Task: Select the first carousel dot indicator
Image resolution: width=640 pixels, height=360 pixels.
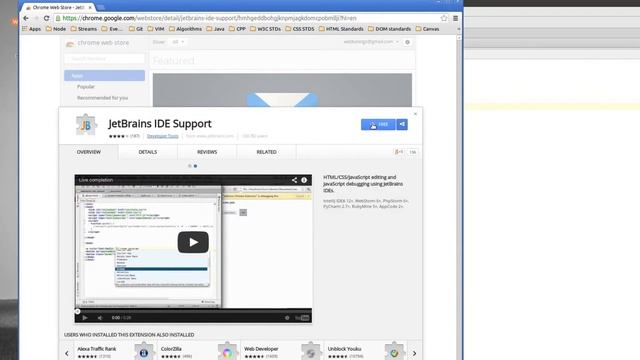Action: tap(189, 166)
